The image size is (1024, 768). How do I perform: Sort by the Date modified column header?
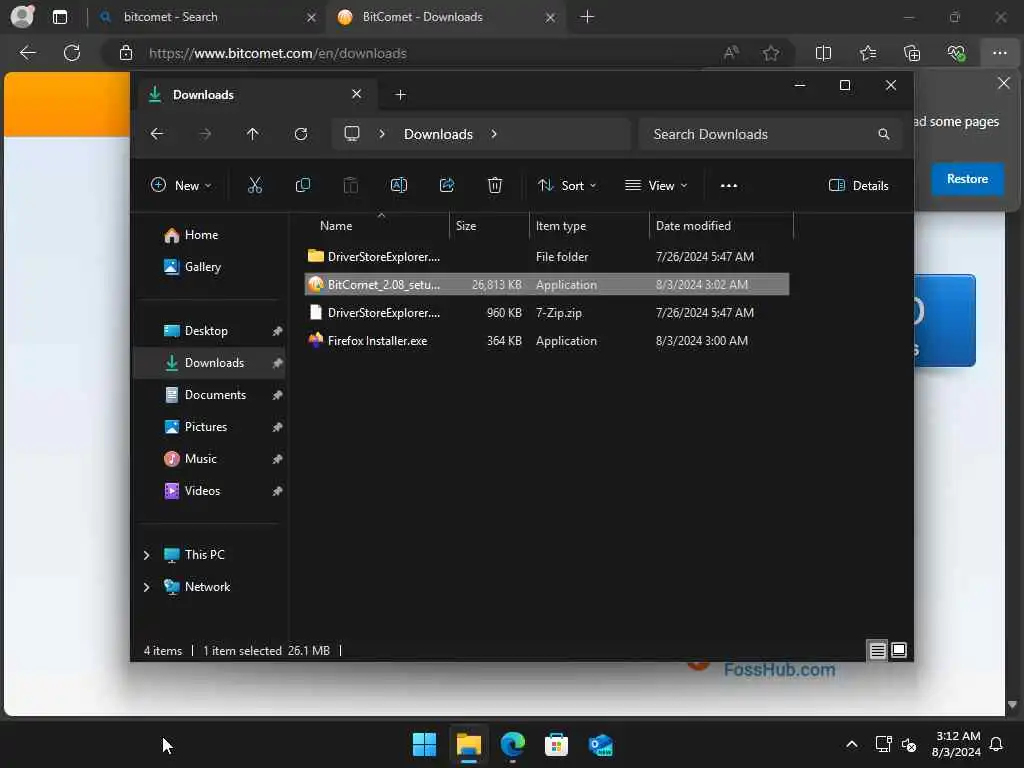pos(722,226)
